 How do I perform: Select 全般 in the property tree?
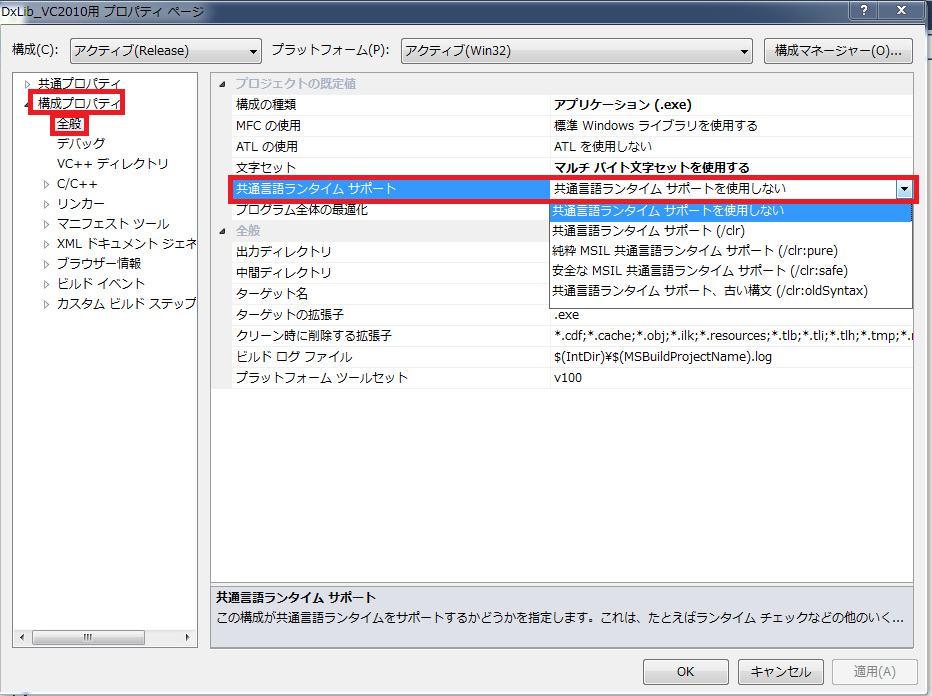(69, 124)
